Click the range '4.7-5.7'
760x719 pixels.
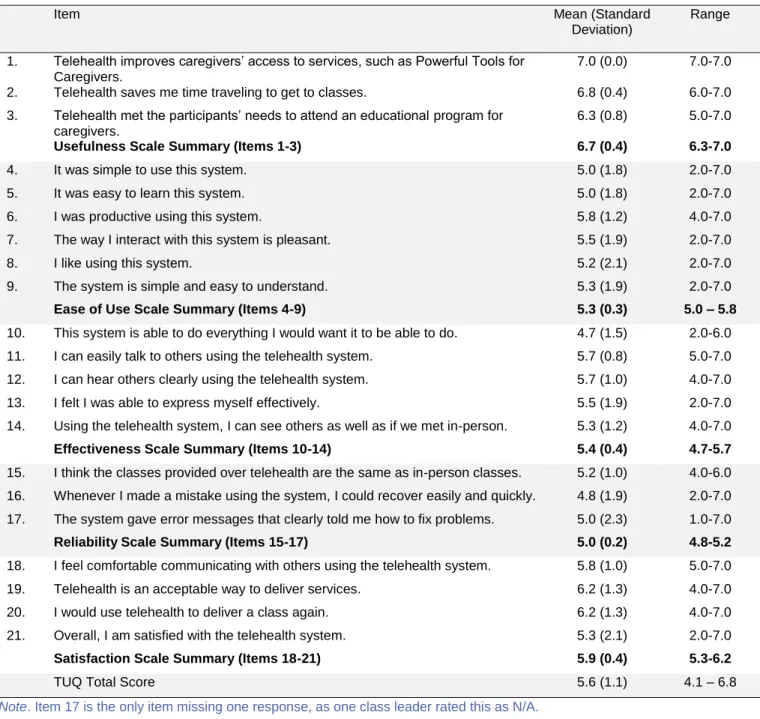(710, 449)
